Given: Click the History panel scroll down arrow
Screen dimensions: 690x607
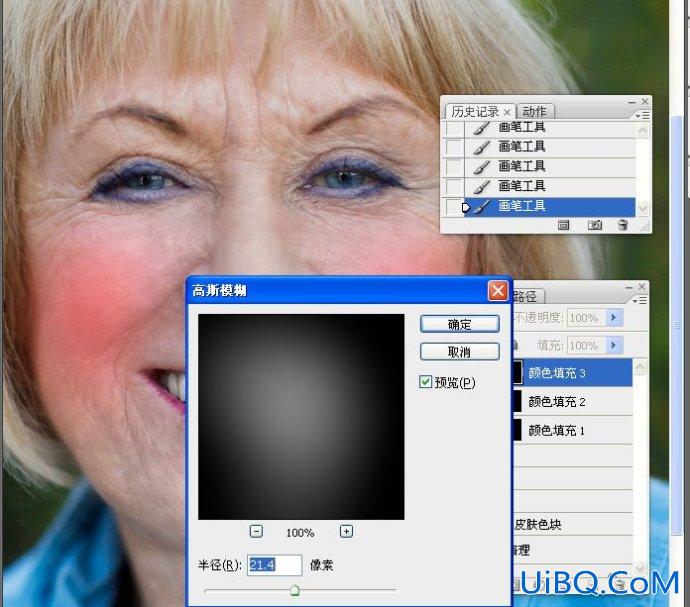Looking at the screenshot, I should click(x=642, y=208).
